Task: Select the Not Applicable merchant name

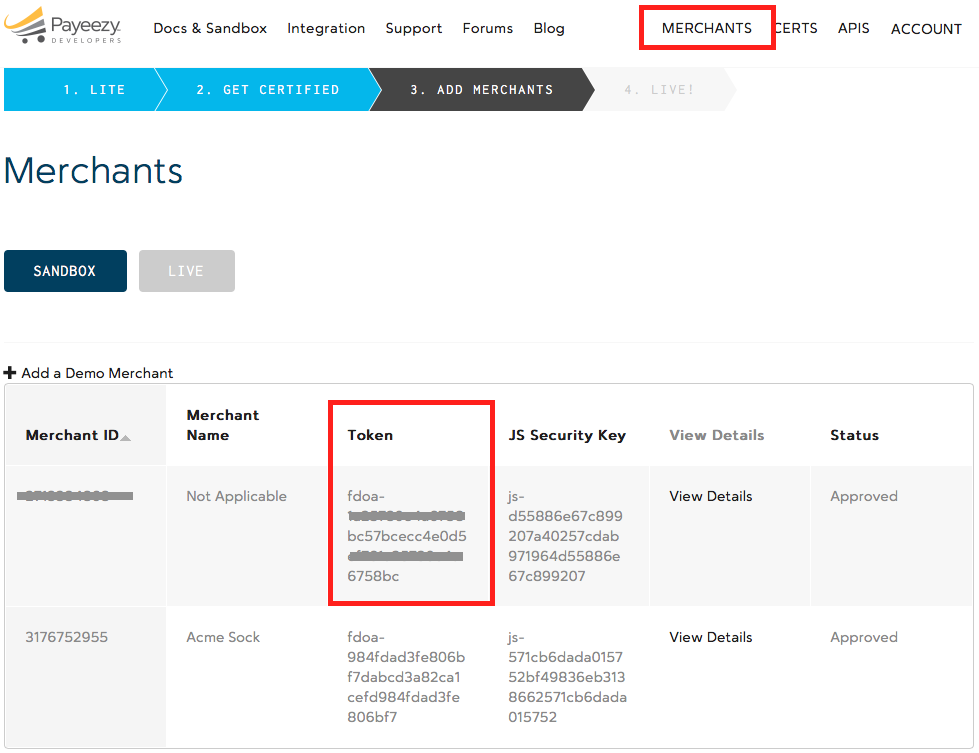Action: point(237,496)
